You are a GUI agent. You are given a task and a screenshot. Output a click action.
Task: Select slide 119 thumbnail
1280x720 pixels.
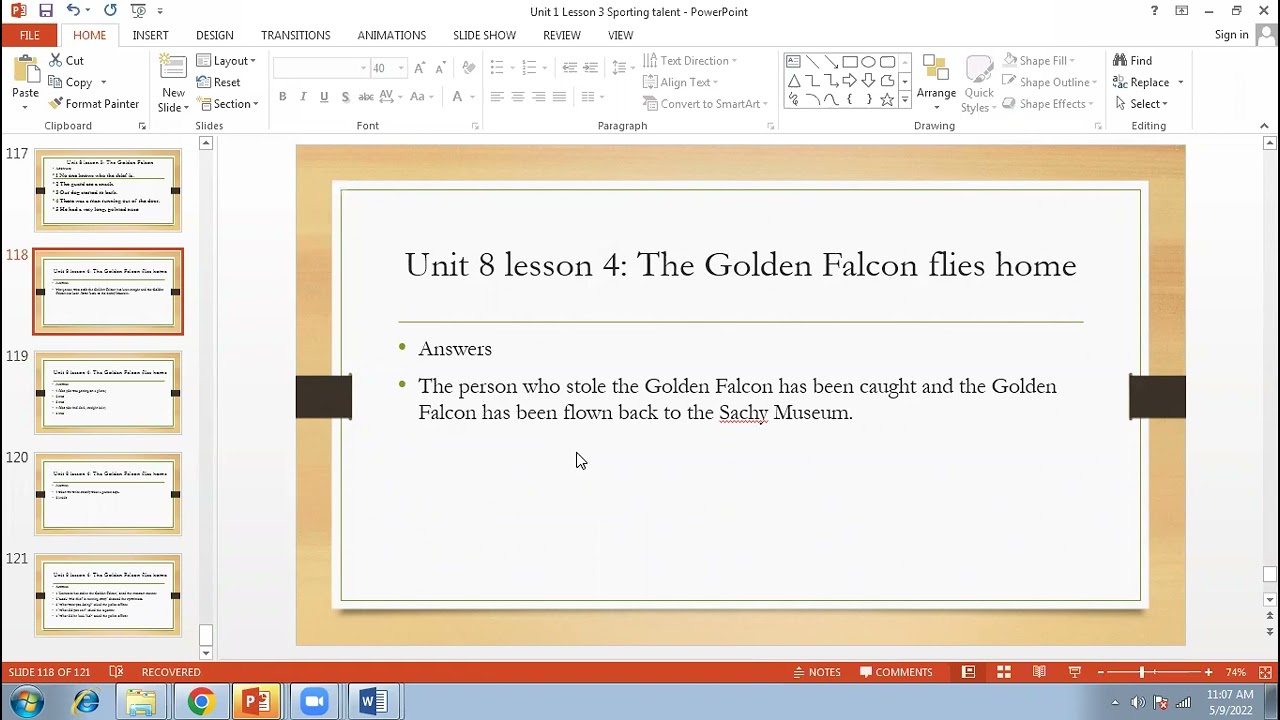coord(108,392)
